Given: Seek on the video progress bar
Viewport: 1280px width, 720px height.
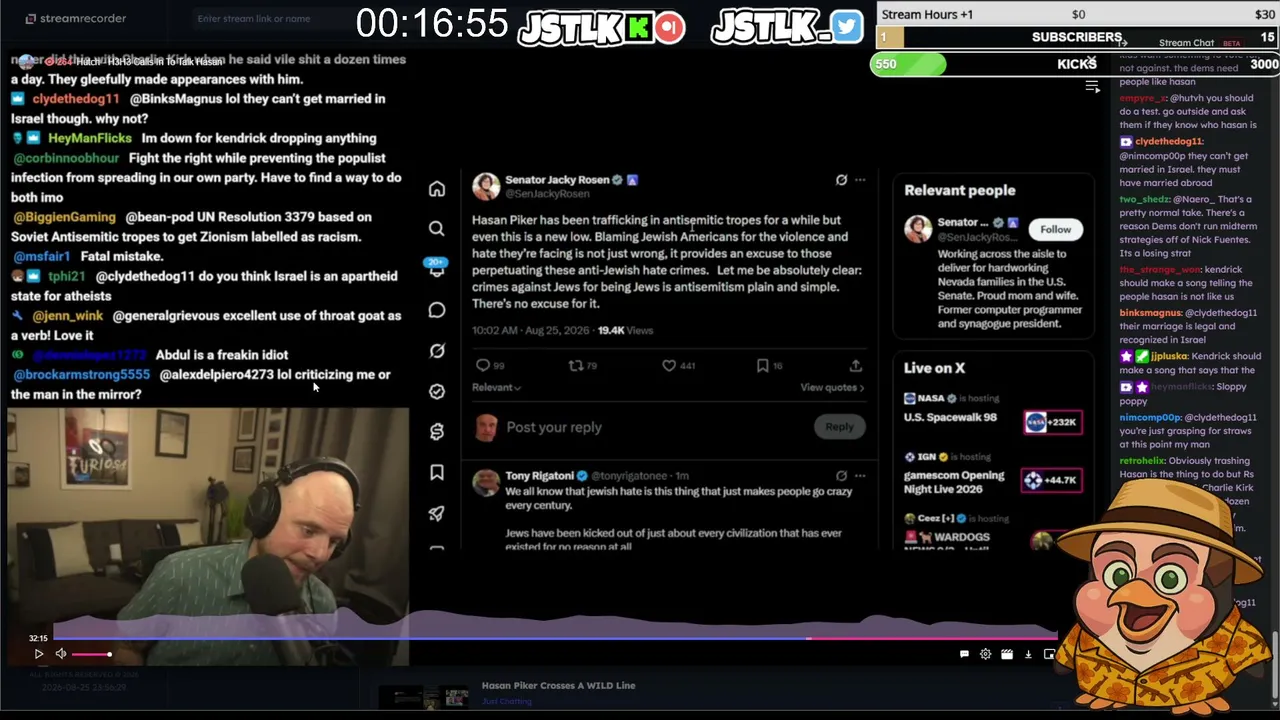Looking at the screenshot, I should (x=556, y=638).
